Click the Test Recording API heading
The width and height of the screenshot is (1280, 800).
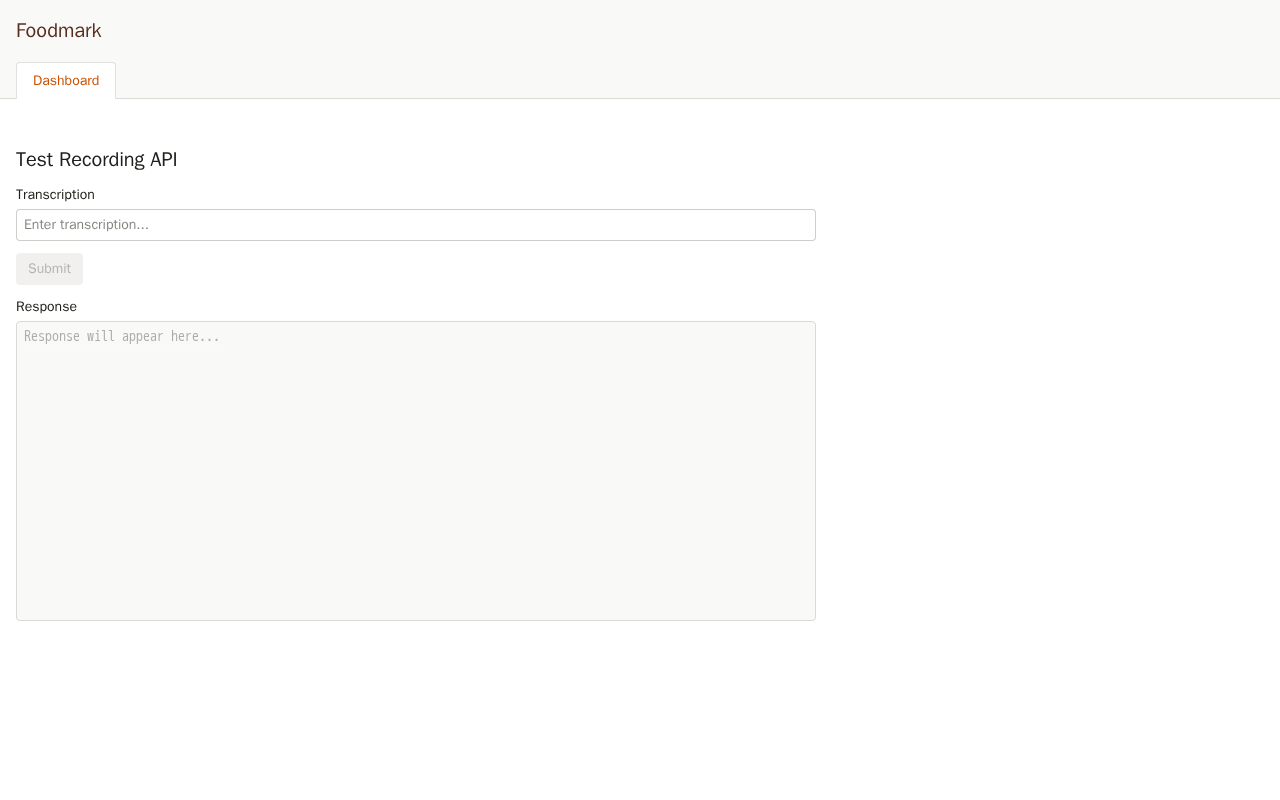pos(97,160)
